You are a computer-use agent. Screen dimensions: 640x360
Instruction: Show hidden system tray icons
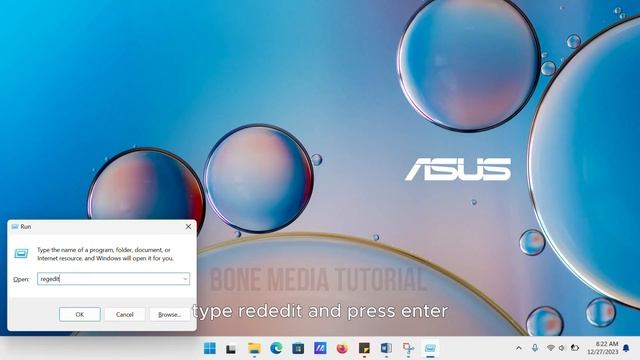[519, 348]
